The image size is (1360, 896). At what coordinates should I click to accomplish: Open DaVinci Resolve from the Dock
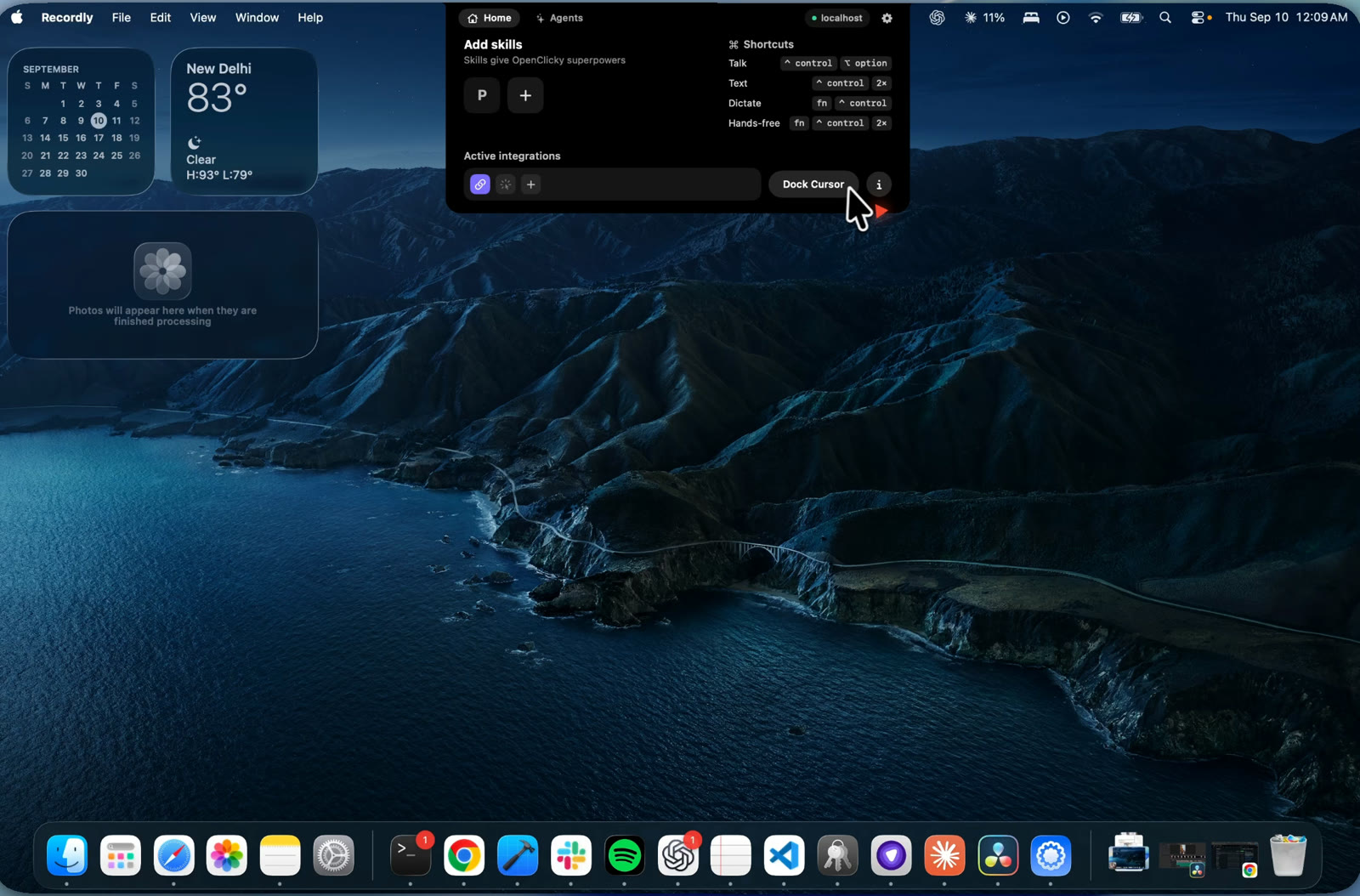point(998,855)
